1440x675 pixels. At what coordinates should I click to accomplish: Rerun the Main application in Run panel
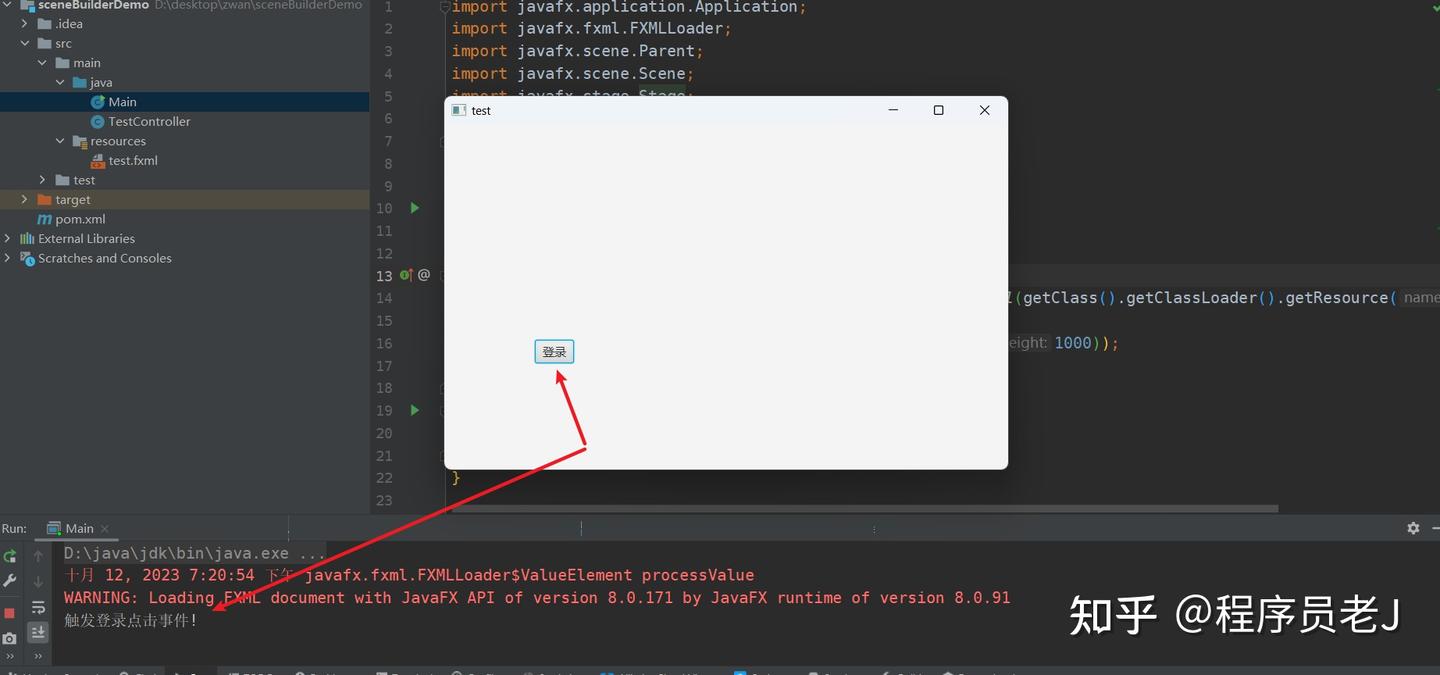click(x=10, y=556)
